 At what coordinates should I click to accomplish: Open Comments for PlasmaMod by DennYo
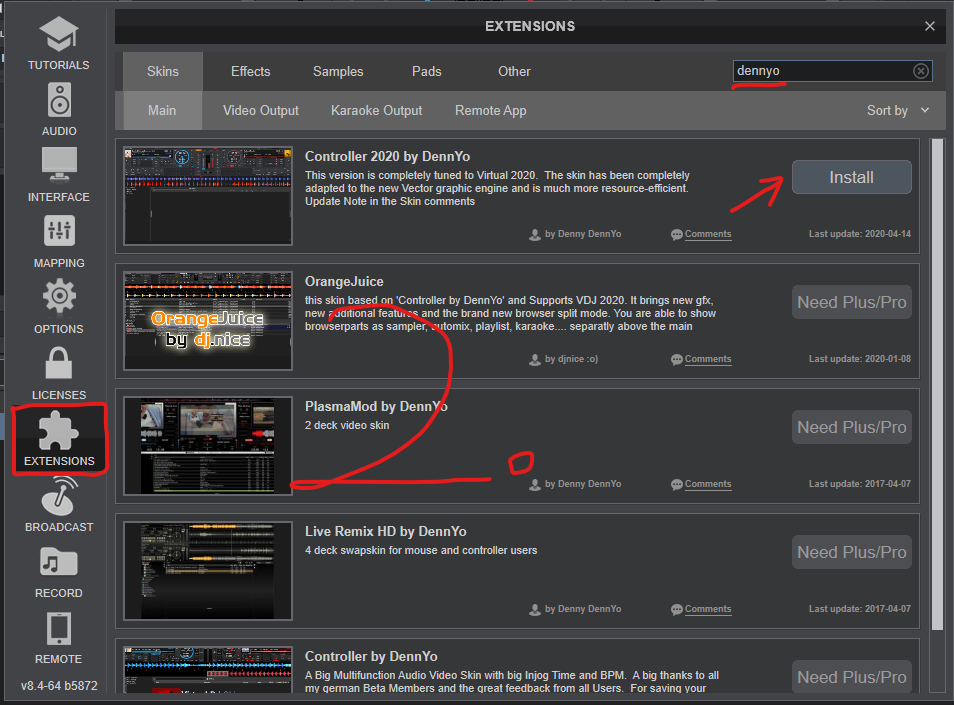[708, 484]
